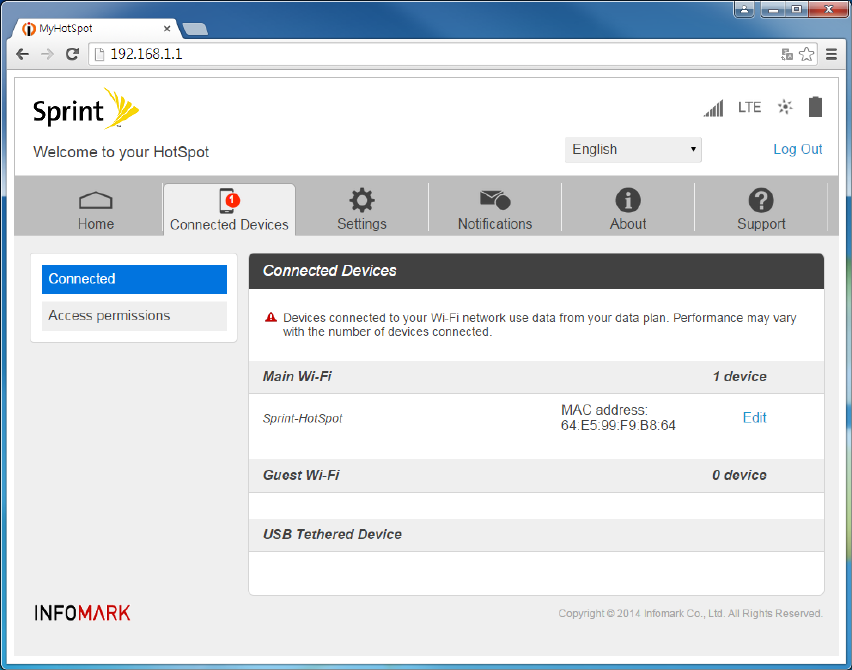This screenshot has width=852, height=670.
Task: Click the MyHotSpot tab favicon
Action: [x=29, y=28]
